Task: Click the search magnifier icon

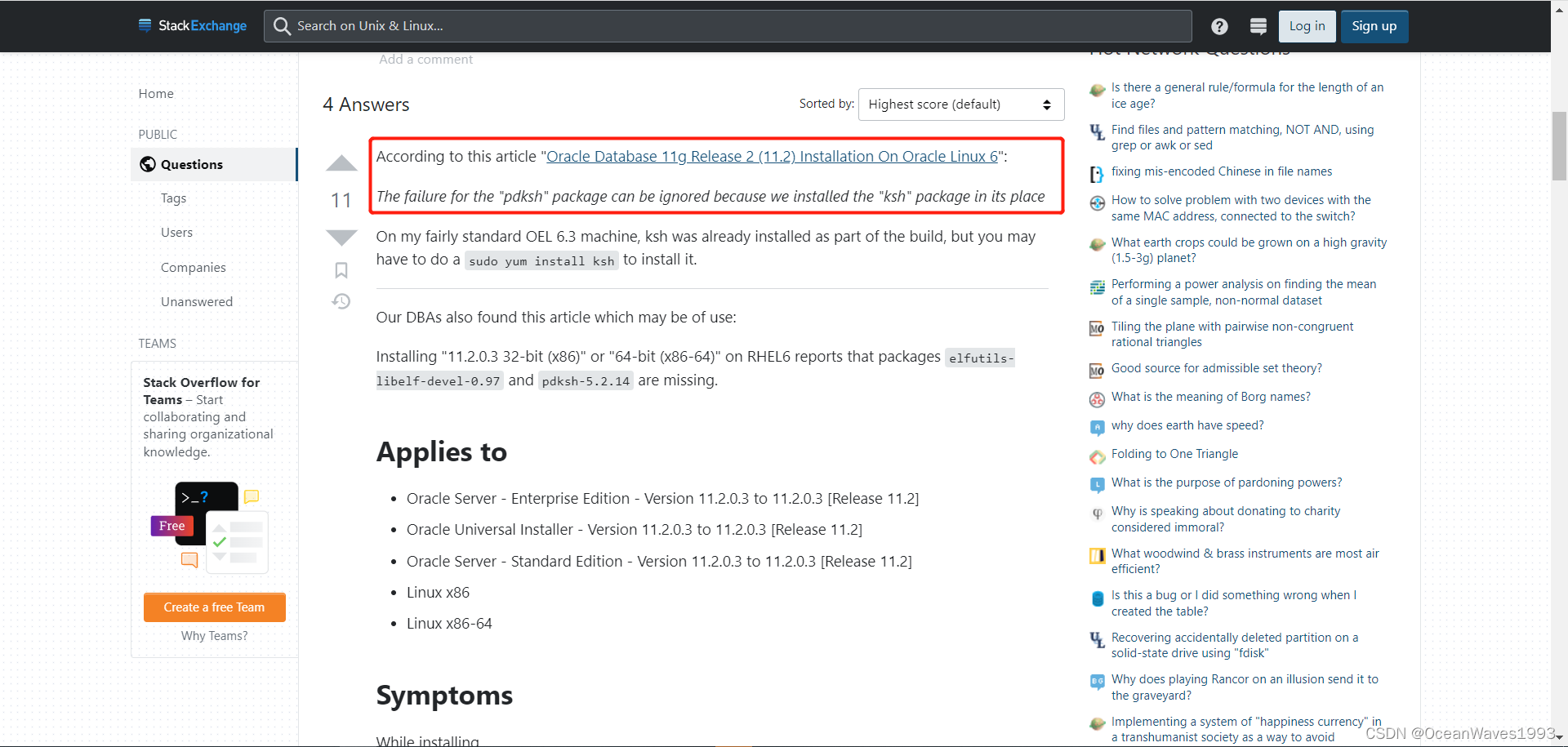Action: point(282,26)
